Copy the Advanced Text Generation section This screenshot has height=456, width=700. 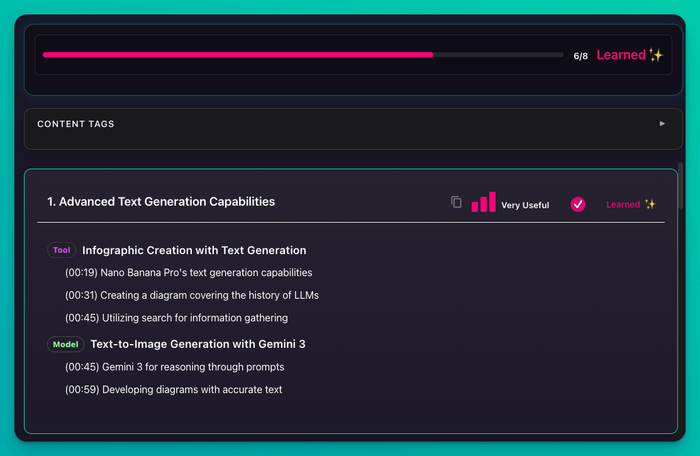[x=456, y=203]
